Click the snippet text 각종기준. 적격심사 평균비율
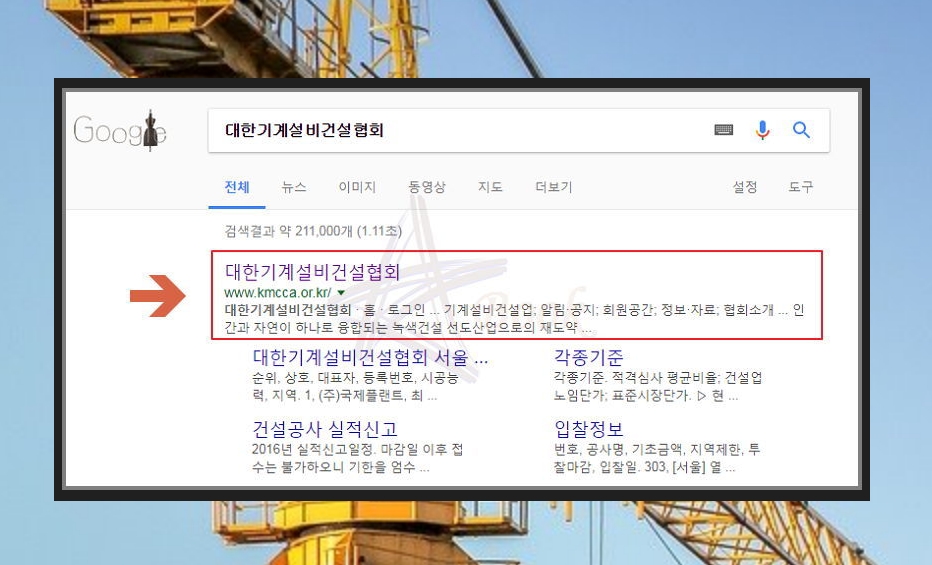 658,378
